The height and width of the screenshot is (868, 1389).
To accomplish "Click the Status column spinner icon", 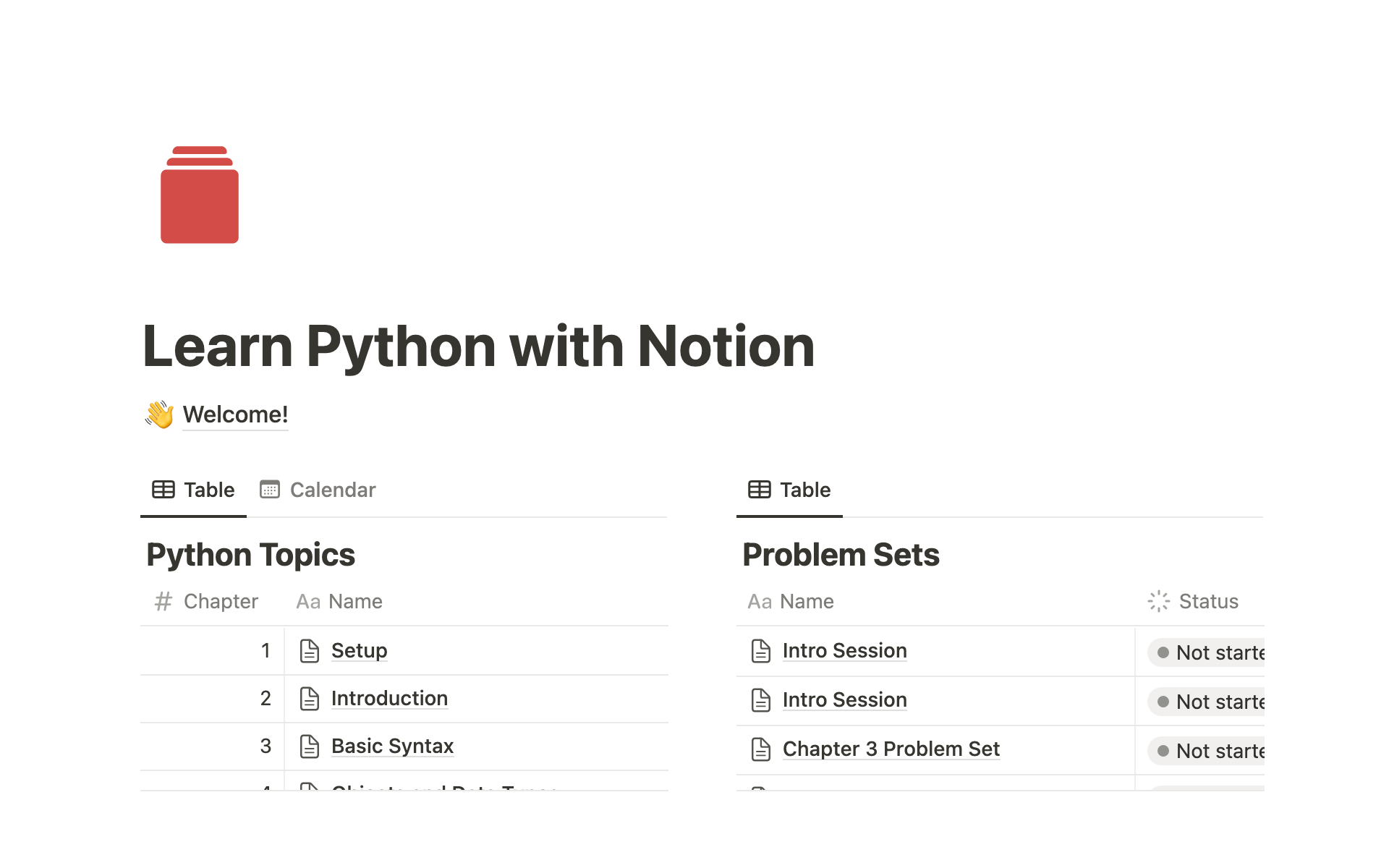I will (x=1158, y=601).
